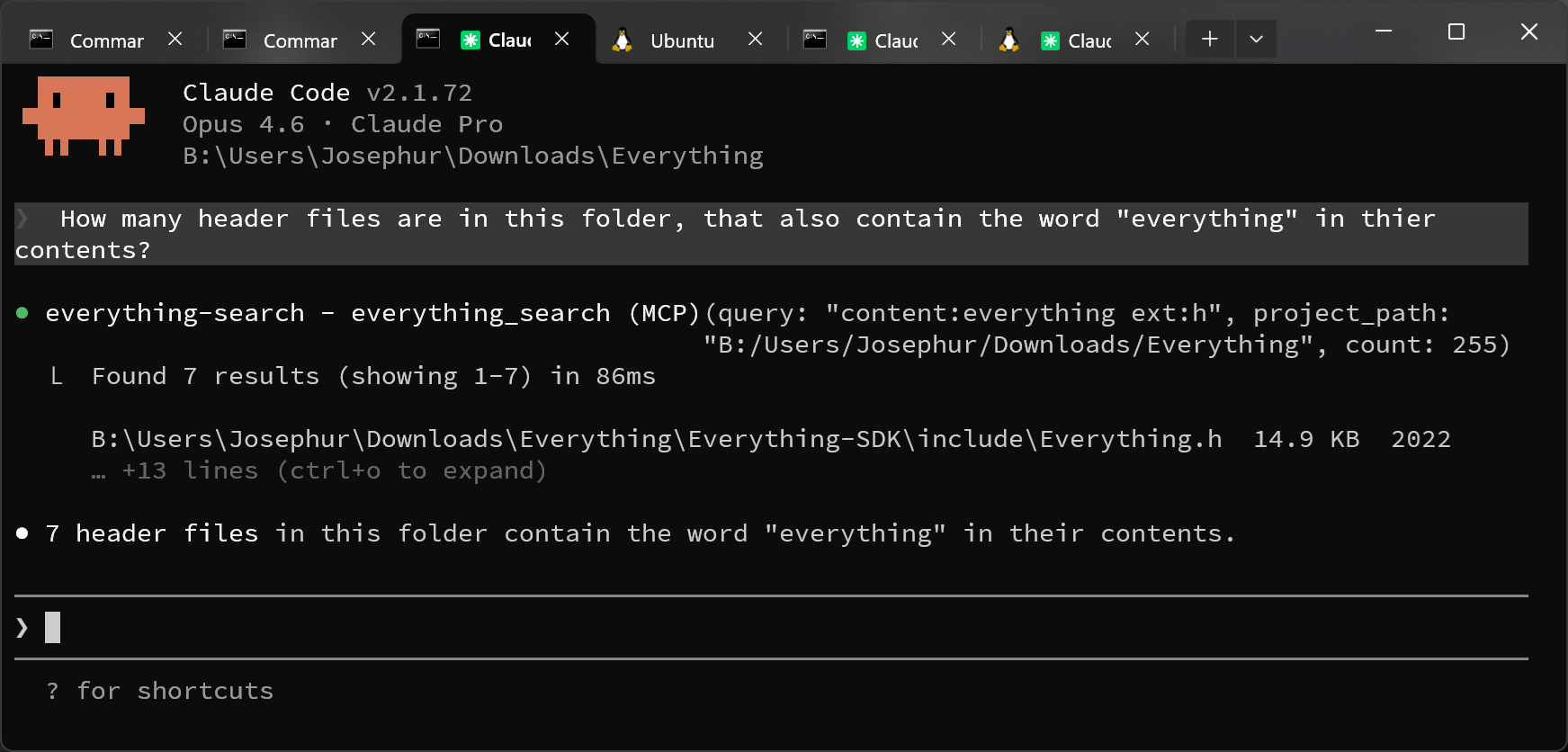The image size is (1568, 752).
Task: Close the Claude tab after the Ubuntu tab
Action: coord(949,40)
